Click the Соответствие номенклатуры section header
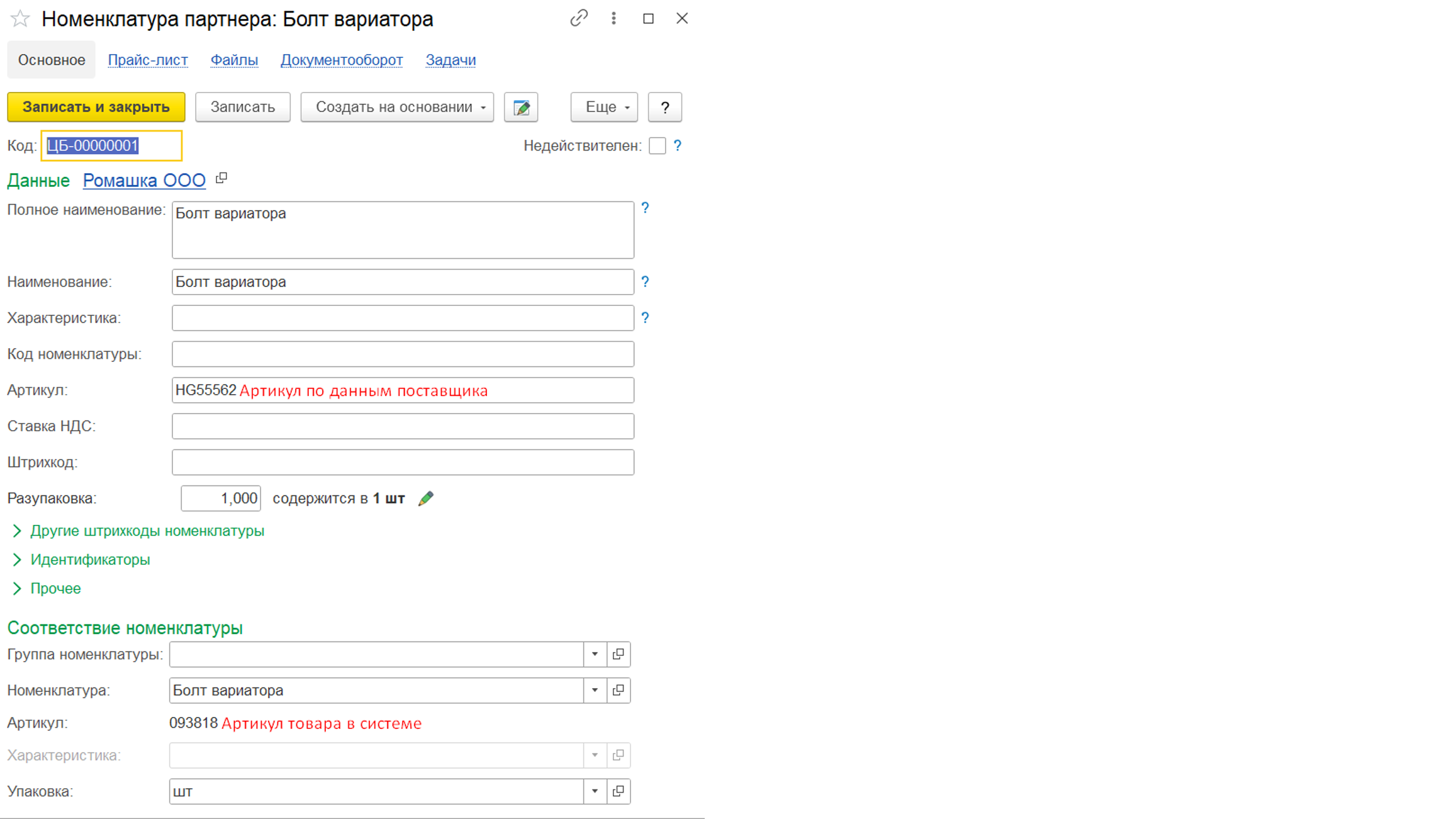 pos(125,628)
